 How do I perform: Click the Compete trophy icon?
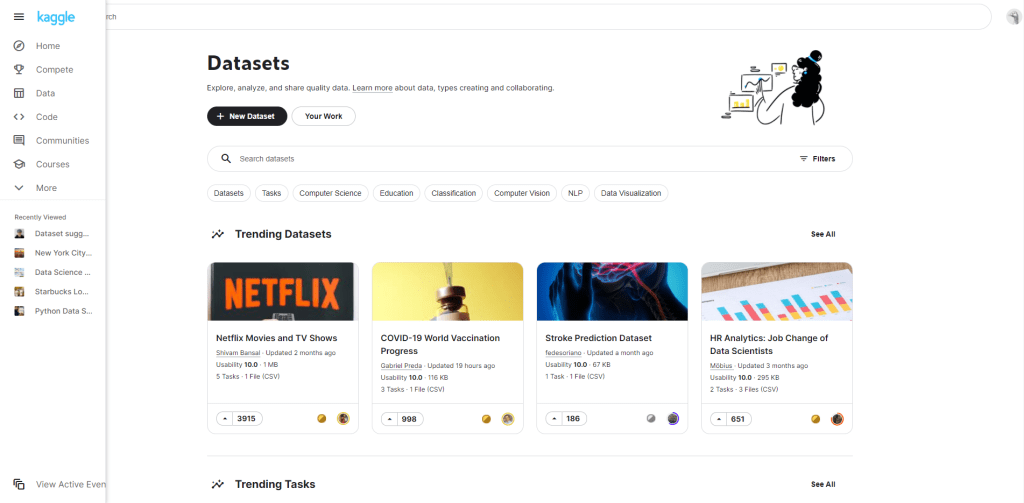pos(19,69)
